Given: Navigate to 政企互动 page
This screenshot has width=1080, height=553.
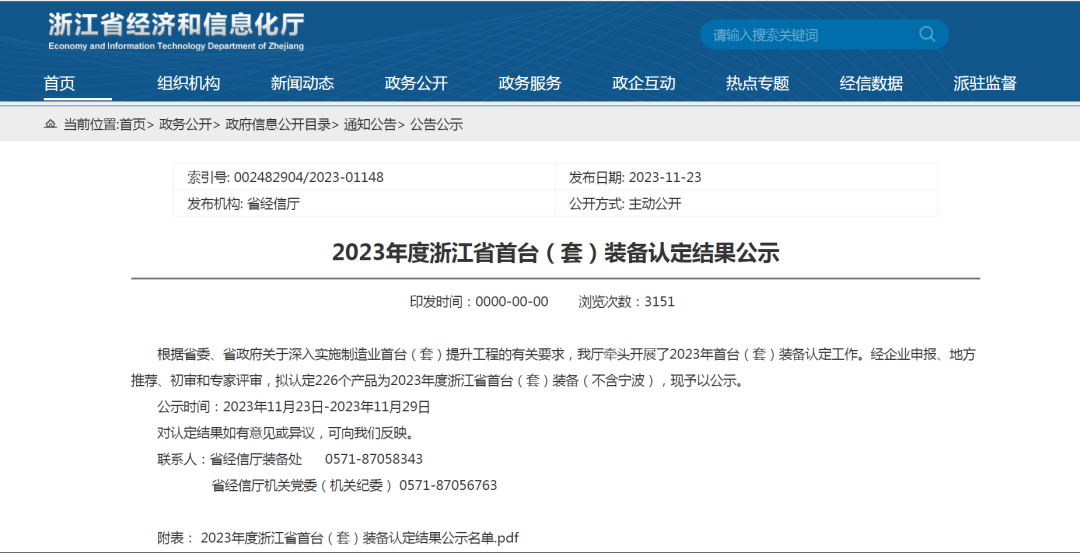Looking at the screenshot, I should coord(644,83).
